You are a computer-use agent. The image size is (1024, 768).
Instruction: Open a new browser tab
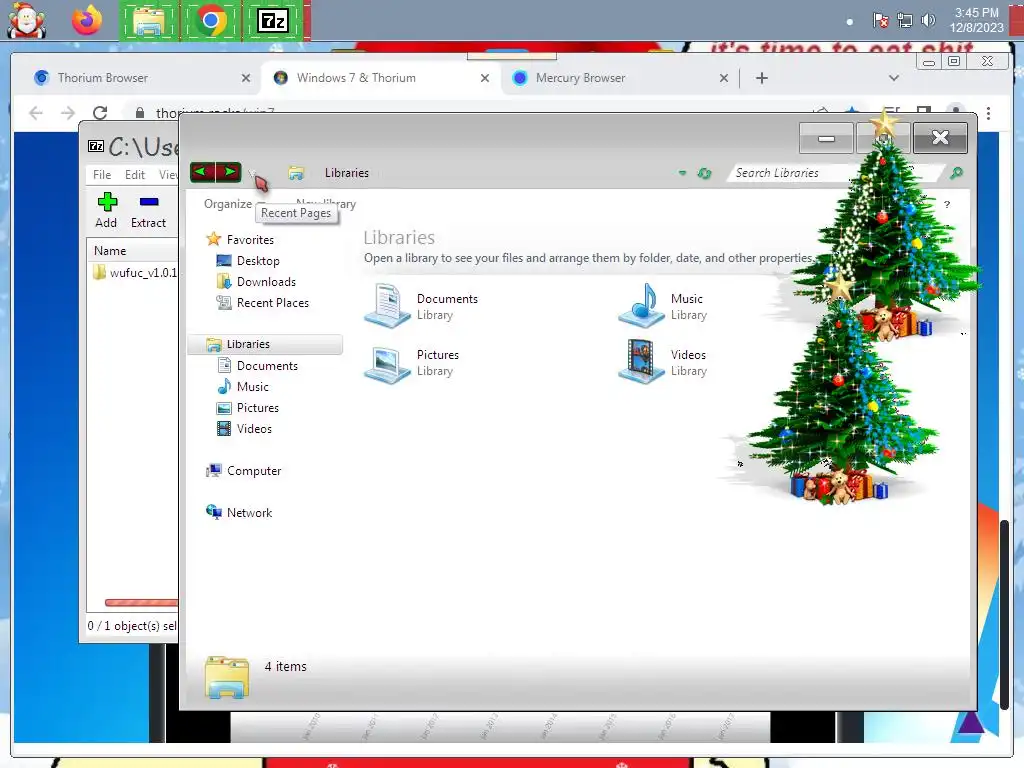click(761, 78)
